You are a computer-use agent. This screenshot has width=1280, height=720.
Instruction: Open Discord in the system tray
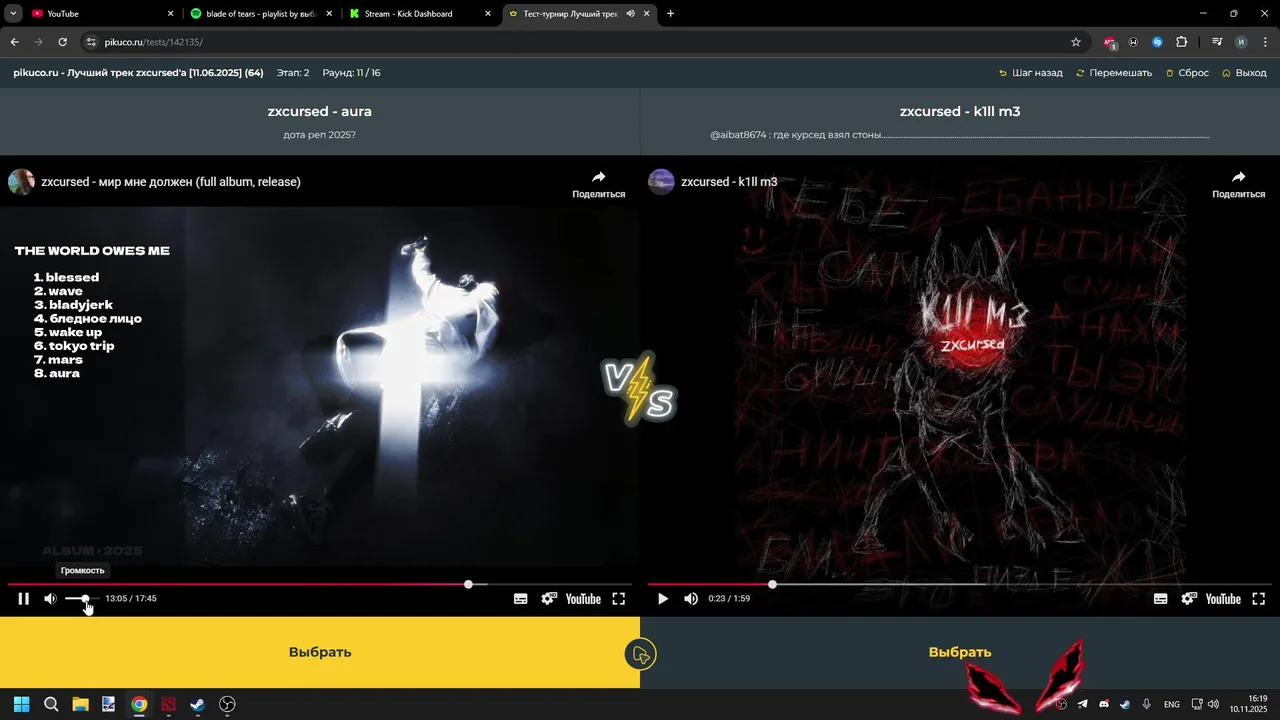(1104, 704)
